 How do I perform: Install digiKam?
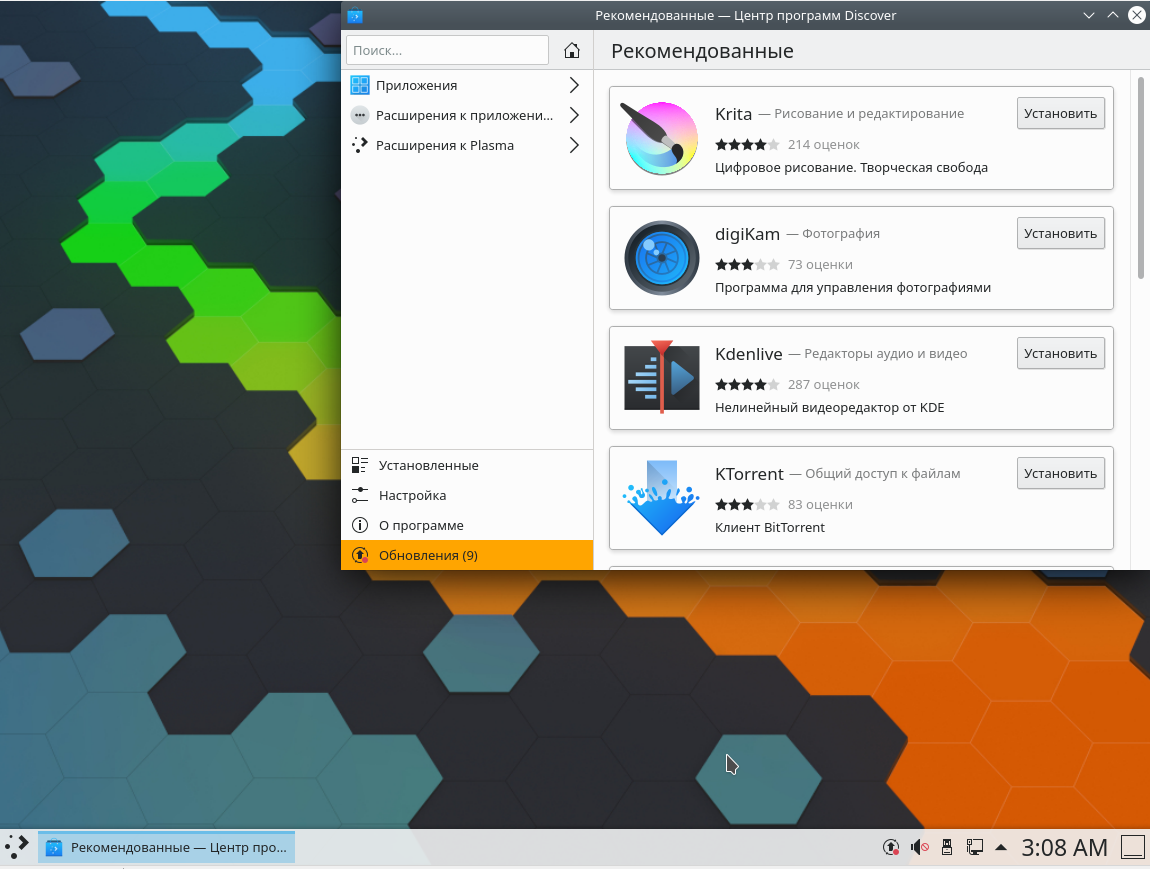(x=1061, y=233)
